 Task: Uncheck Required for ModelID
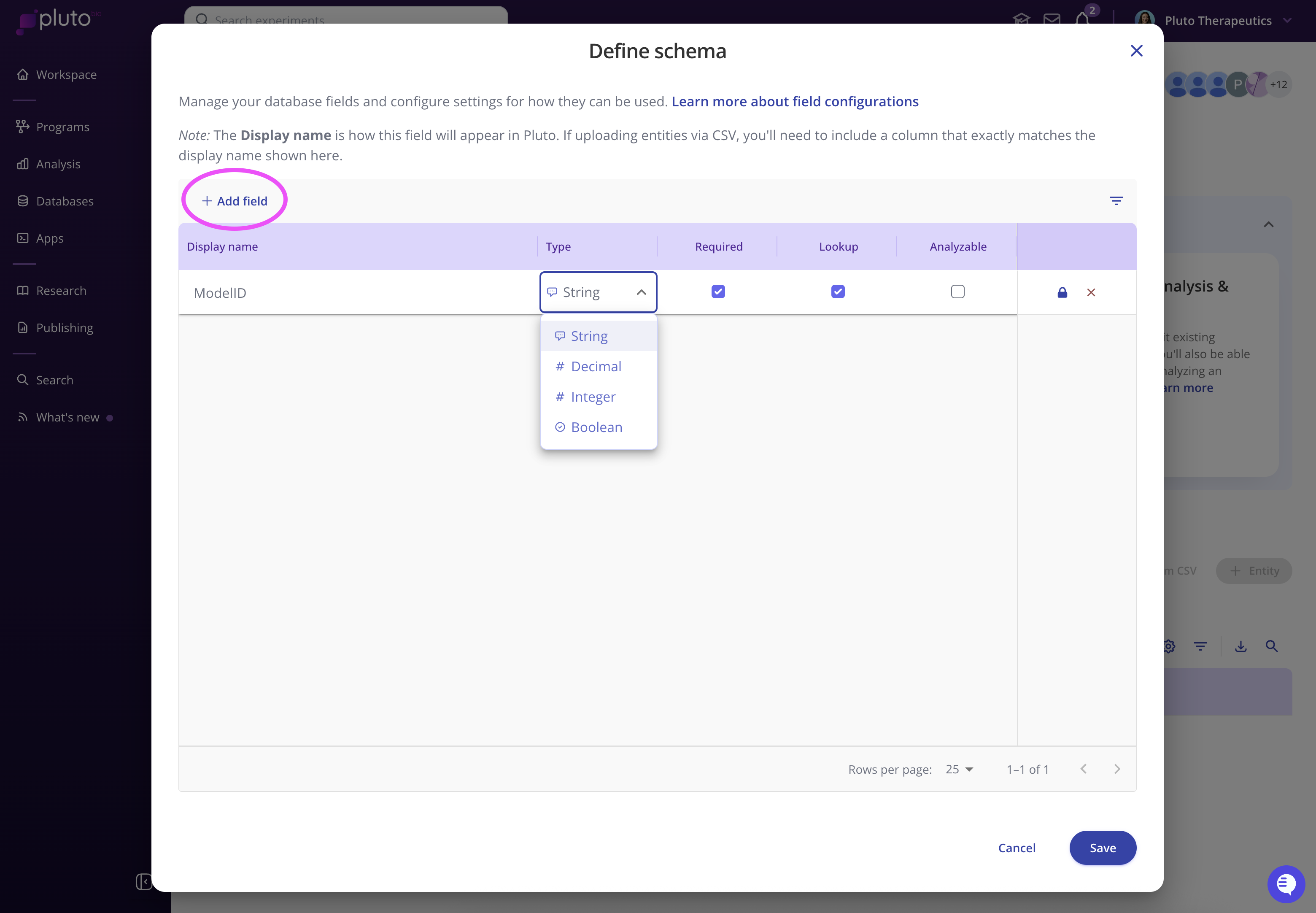[718, 292]
